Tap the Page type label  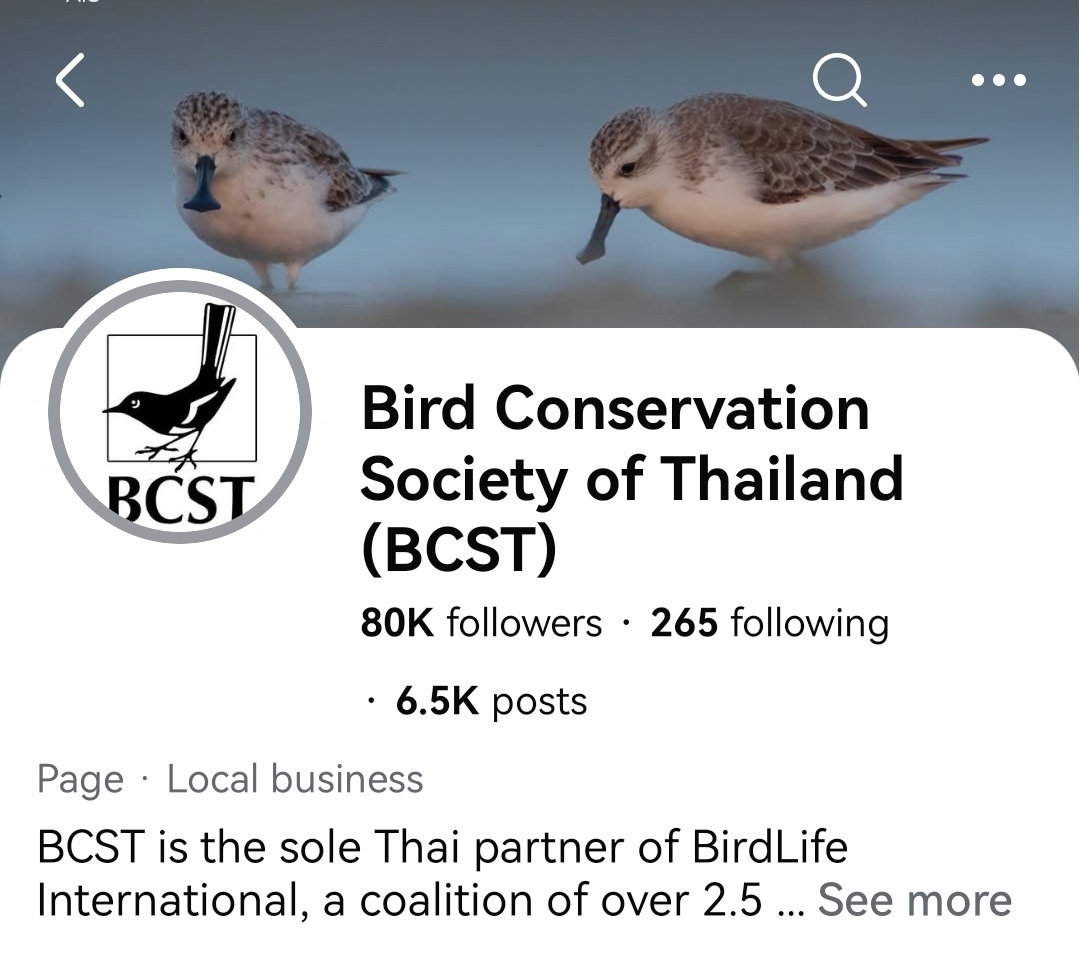tap(81, 779)
